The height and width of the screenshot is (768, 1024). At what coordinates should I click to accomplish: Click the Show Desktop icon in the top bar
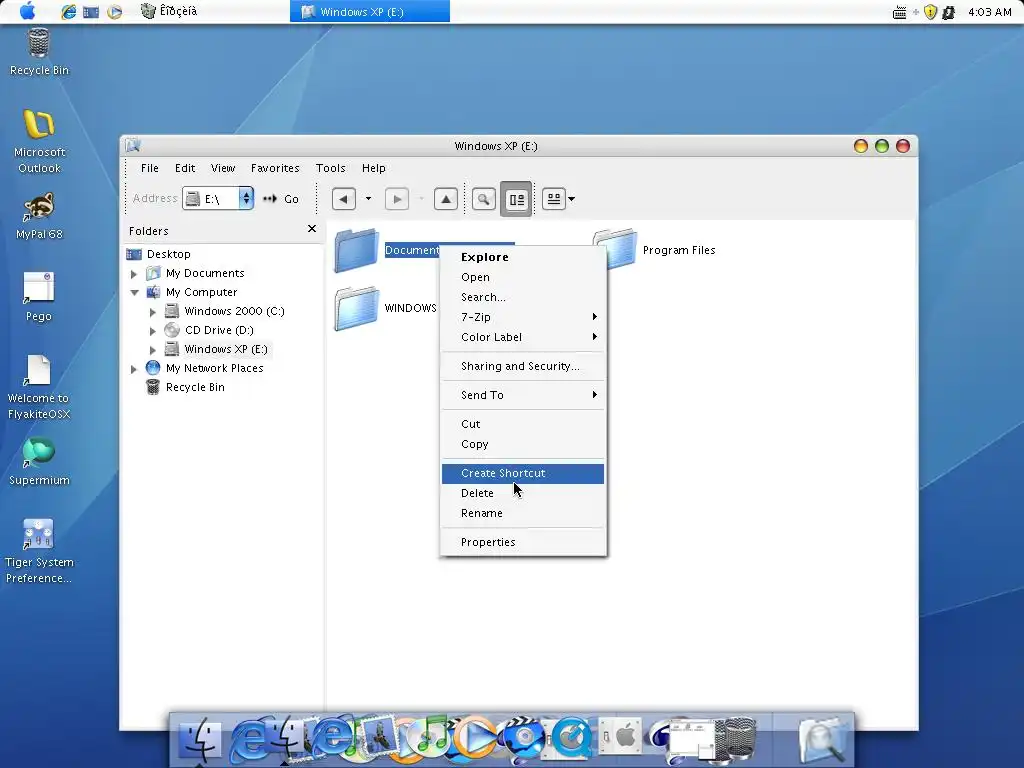tap(91, 12)
